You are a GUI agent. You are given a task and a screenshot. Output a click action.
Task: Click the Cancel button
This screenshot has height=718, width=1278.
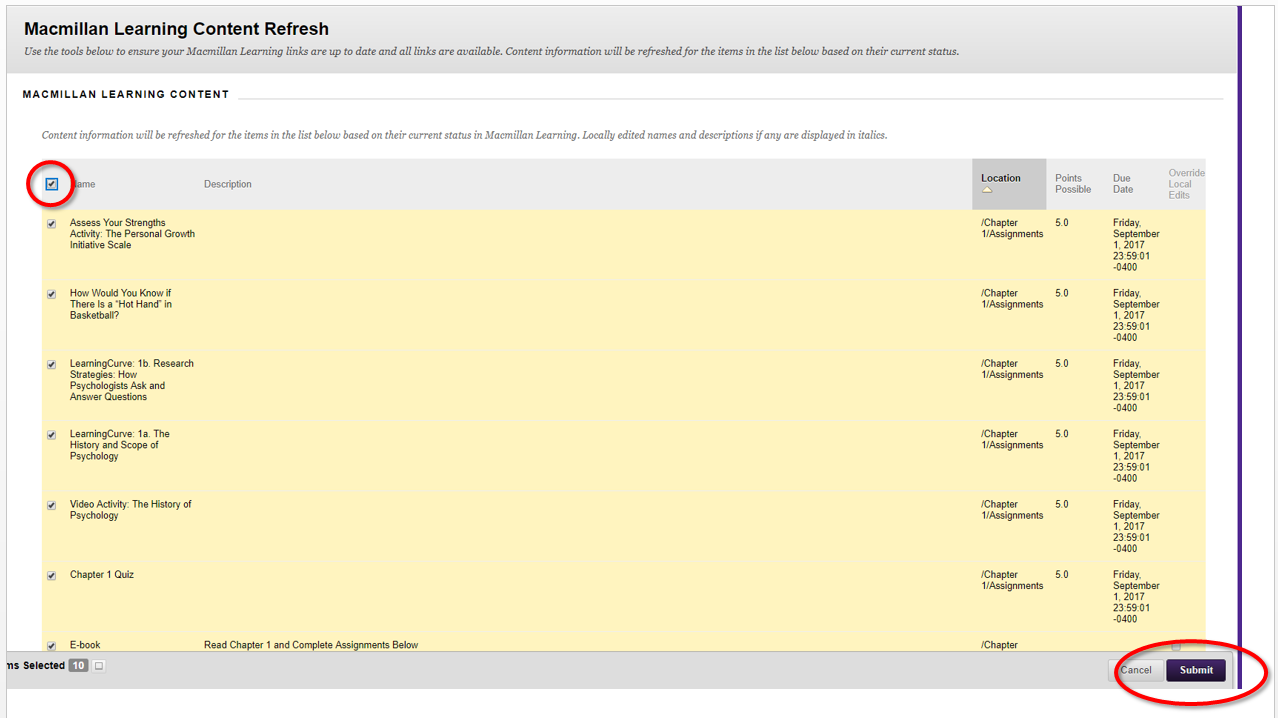1137,670
